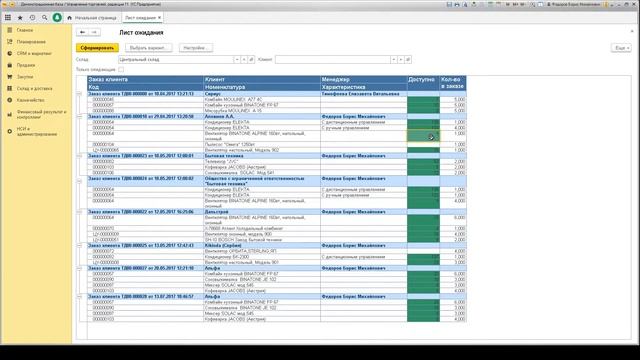
Task: Toggle the Только ожидающие checkbox
Action: click(x=121, y=70)
